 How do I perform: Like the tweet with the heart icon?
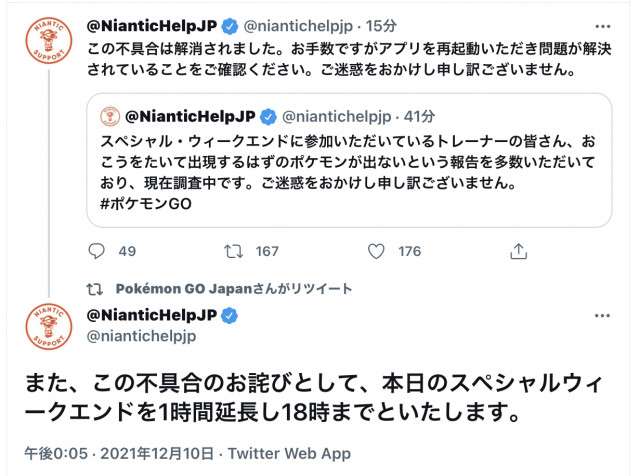pos(376,251)
